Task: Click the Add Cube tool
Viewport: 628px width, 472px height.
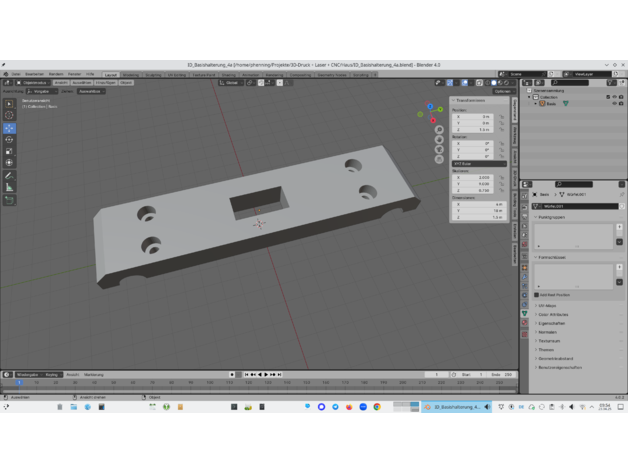Action: (x=9, y=200)
